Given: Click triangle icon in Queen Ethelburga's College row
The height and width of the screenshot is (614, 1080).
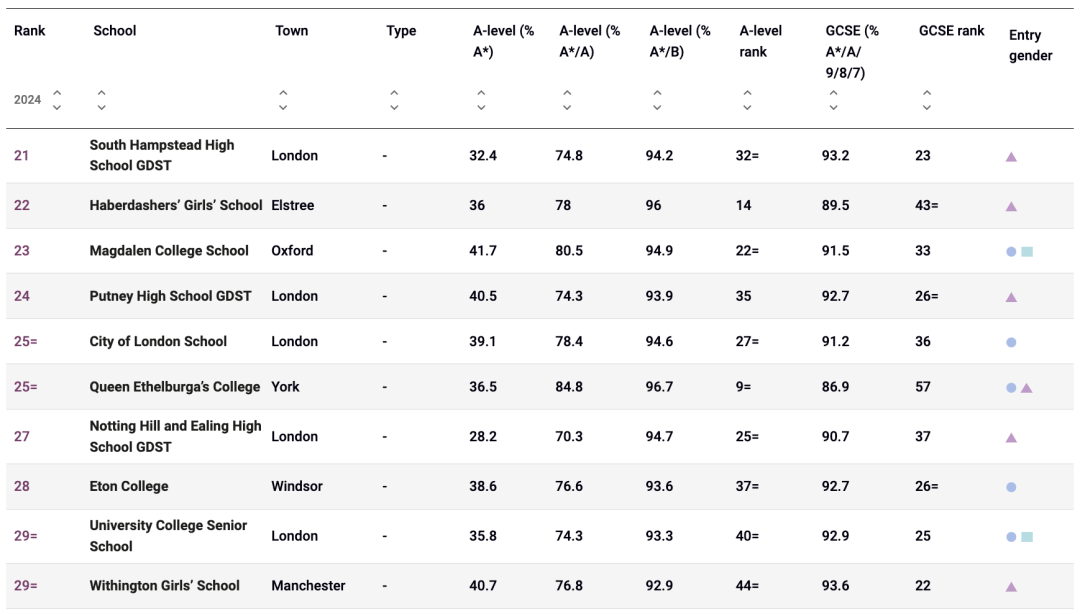Looking at the screenshot, I should [x=1027, y=388].
